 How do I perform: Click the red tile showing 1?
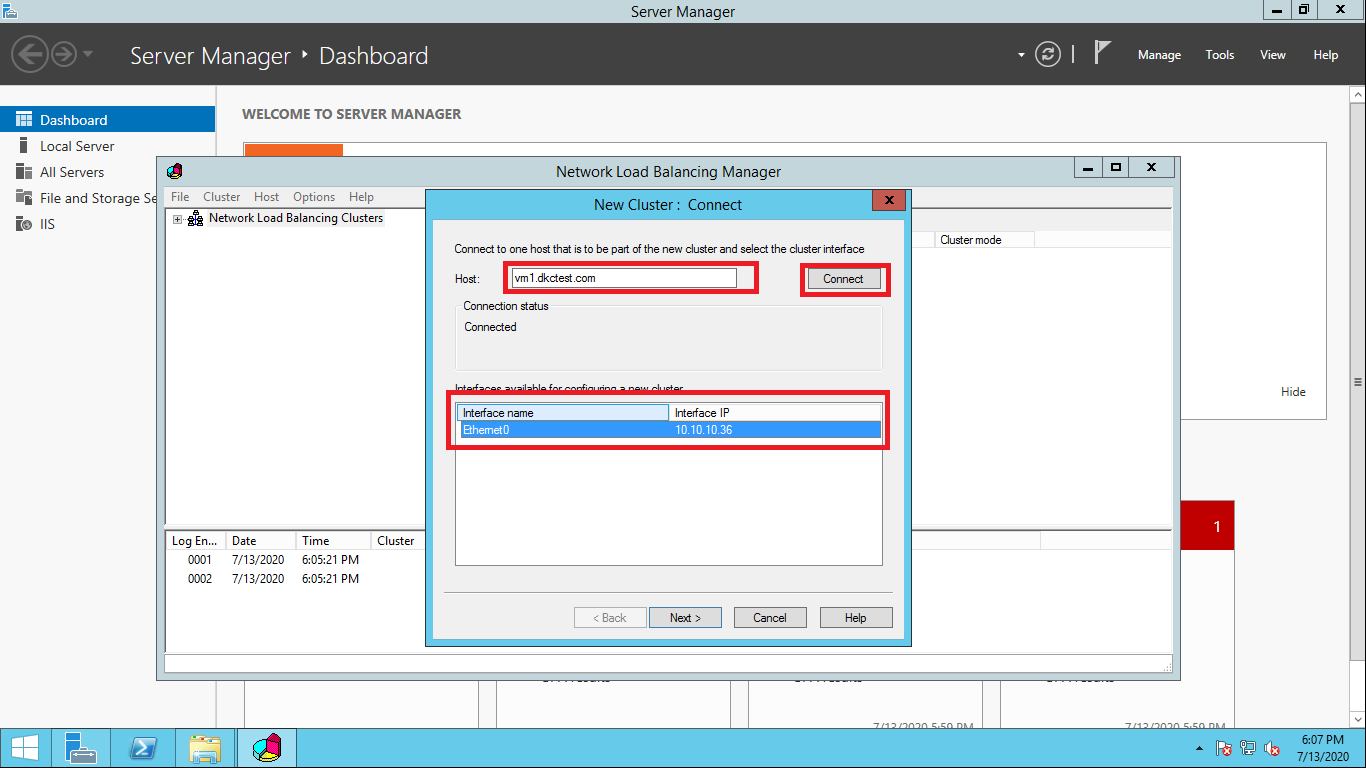tap(1208, 526)
